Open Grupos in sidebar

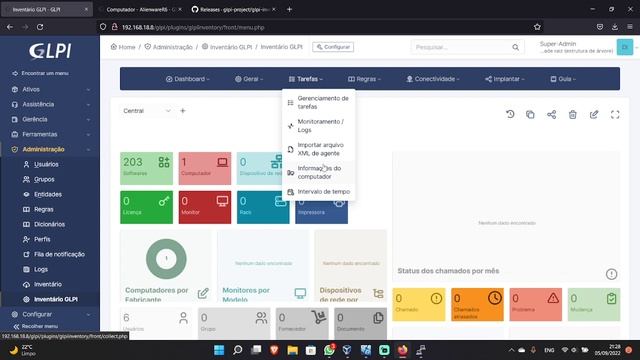tap(44, 179)
